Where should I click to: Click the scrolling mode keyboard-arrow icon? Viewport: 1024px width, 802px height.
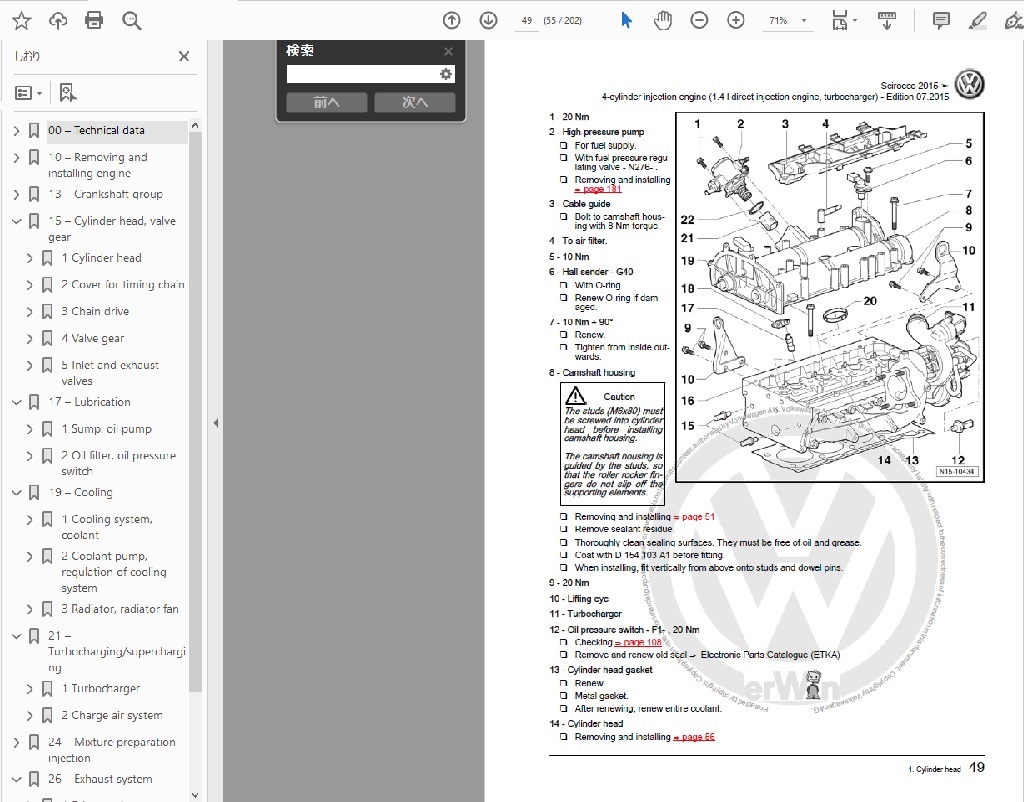[x=887, y=21]
